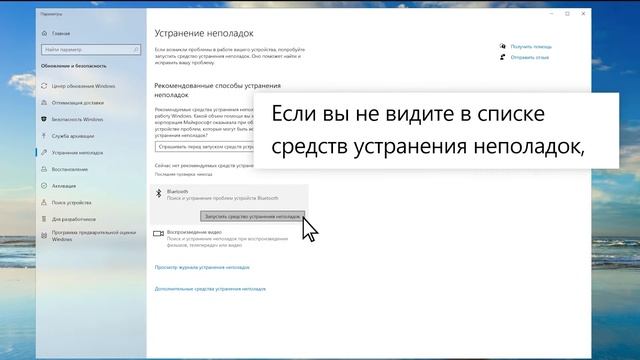The image size is (640, 360).
Task: Click the search magnifier icon
Action: (136, 50)
